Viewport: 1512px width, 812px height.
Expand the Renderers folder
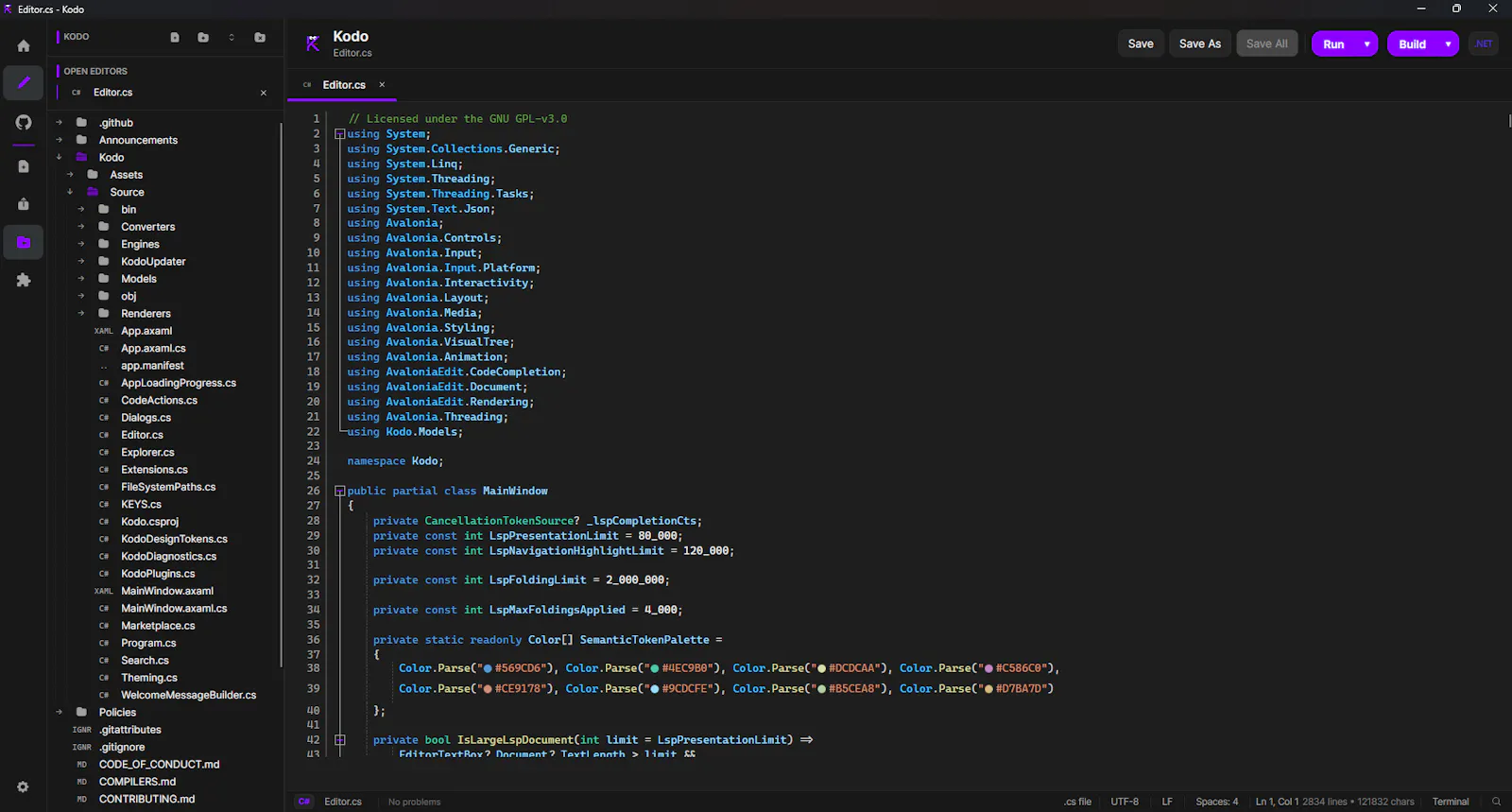click(81, 314)
